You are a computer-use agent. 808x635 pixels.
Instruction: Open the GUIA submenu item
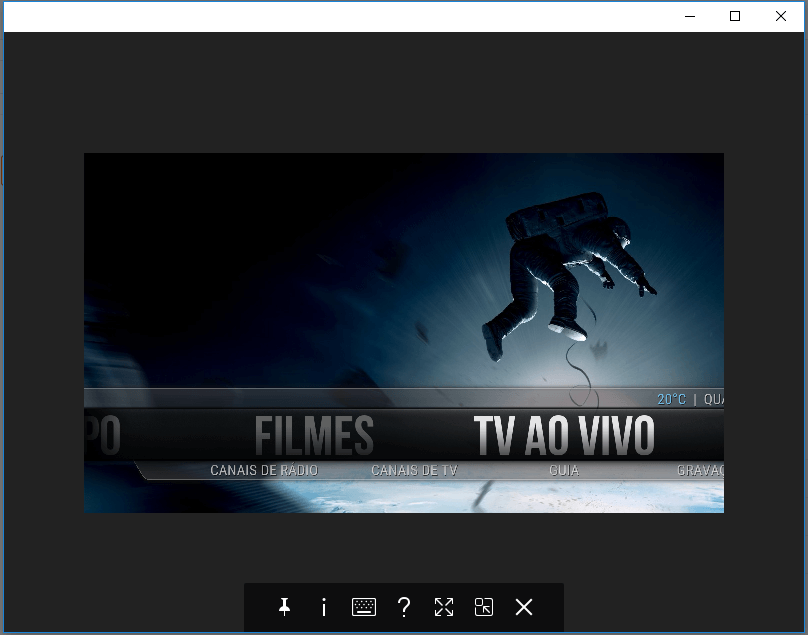tap(564, 471)
